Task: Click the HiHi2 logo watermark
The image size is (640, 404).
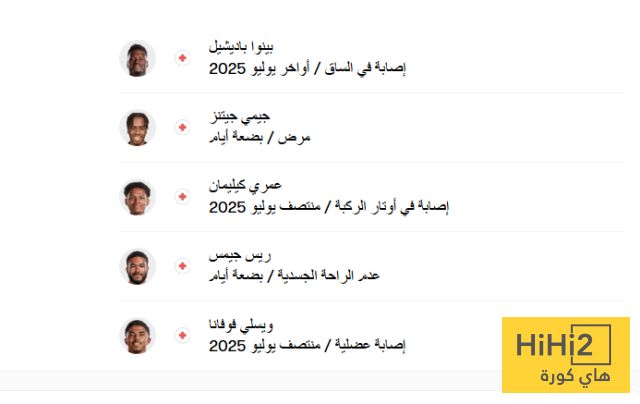Action: (565, 355)
